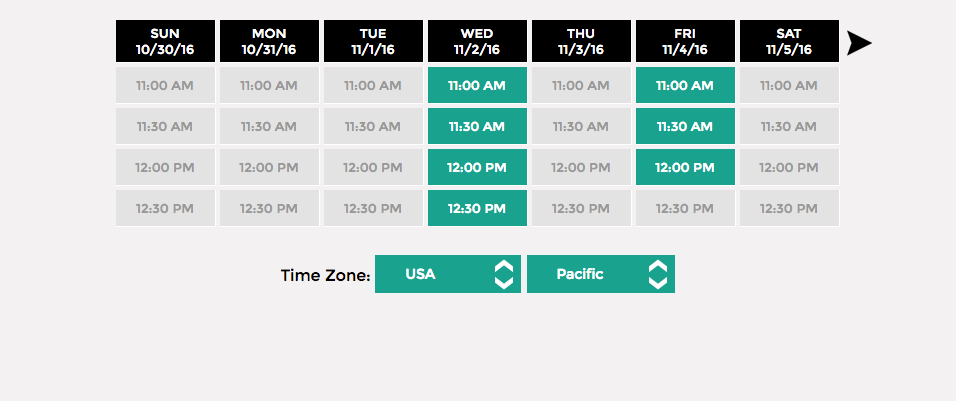Choose Friday 12:00 PM time slot
The image size is (956, 401).
point(685,168)
